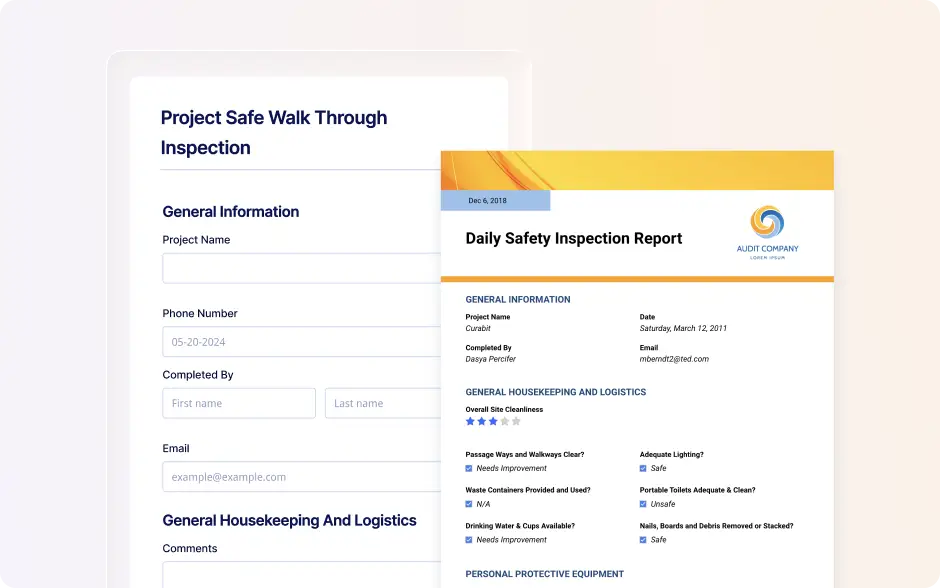The width and height of the screenshot is (940, 588).
Task: Toggle the Safe checkbox for Nails, Boards and Debris
Action: click(x=643, y=540)
